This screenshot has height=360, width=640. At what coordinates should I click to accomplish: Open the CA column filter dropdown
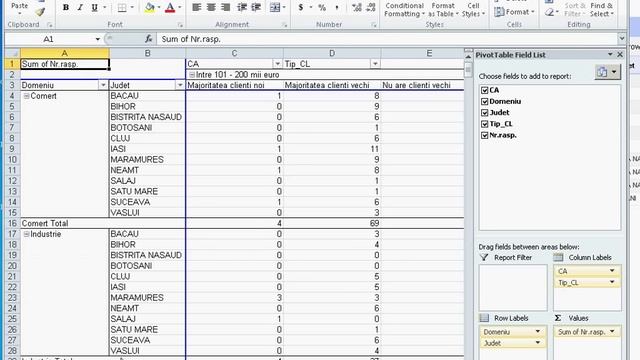277,64
